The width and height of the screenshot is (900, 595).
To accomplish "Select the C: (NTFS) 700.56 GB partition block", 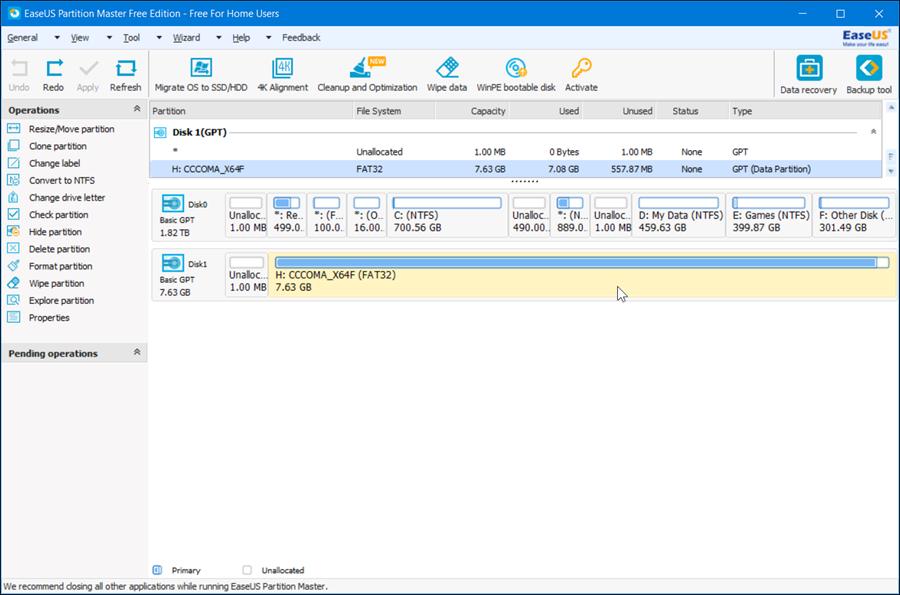I will (447, 215).
